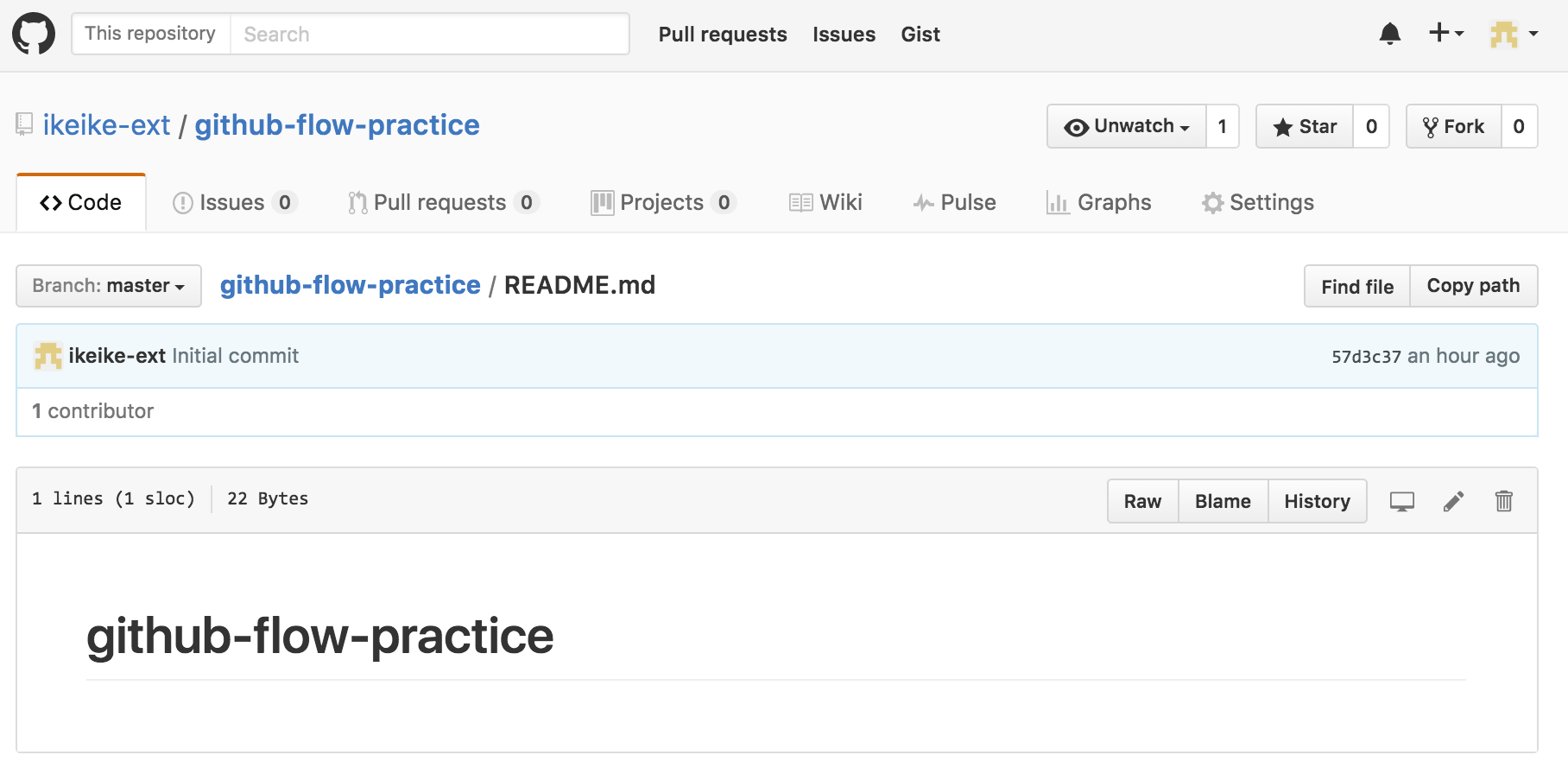Open the Branch: master selector

pos(109,286)
